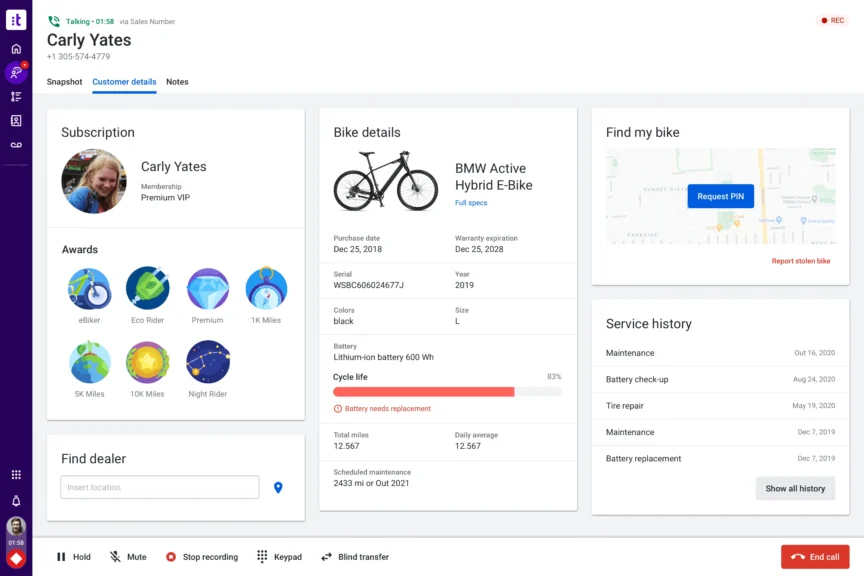
Task: Select the Night Rider award badge
Action: (x=207, y=362)
